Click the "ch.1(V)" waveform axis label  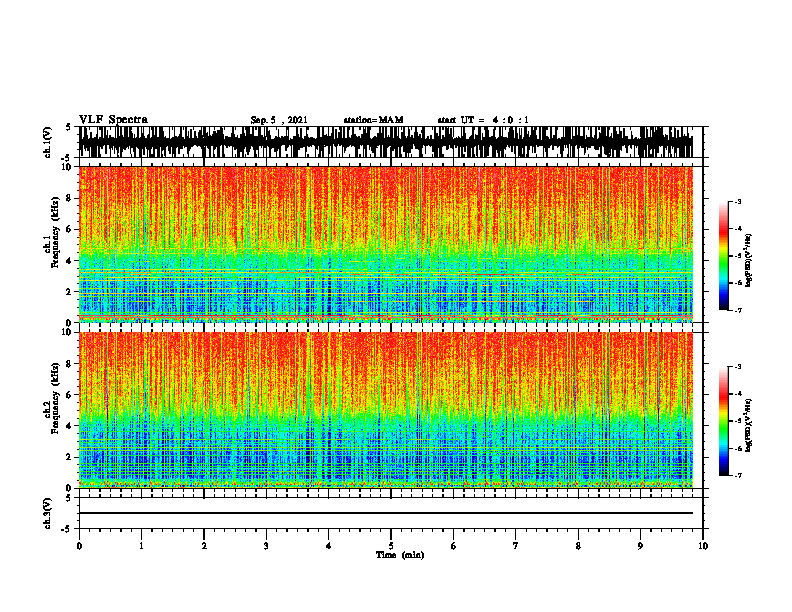coord(48,142)
